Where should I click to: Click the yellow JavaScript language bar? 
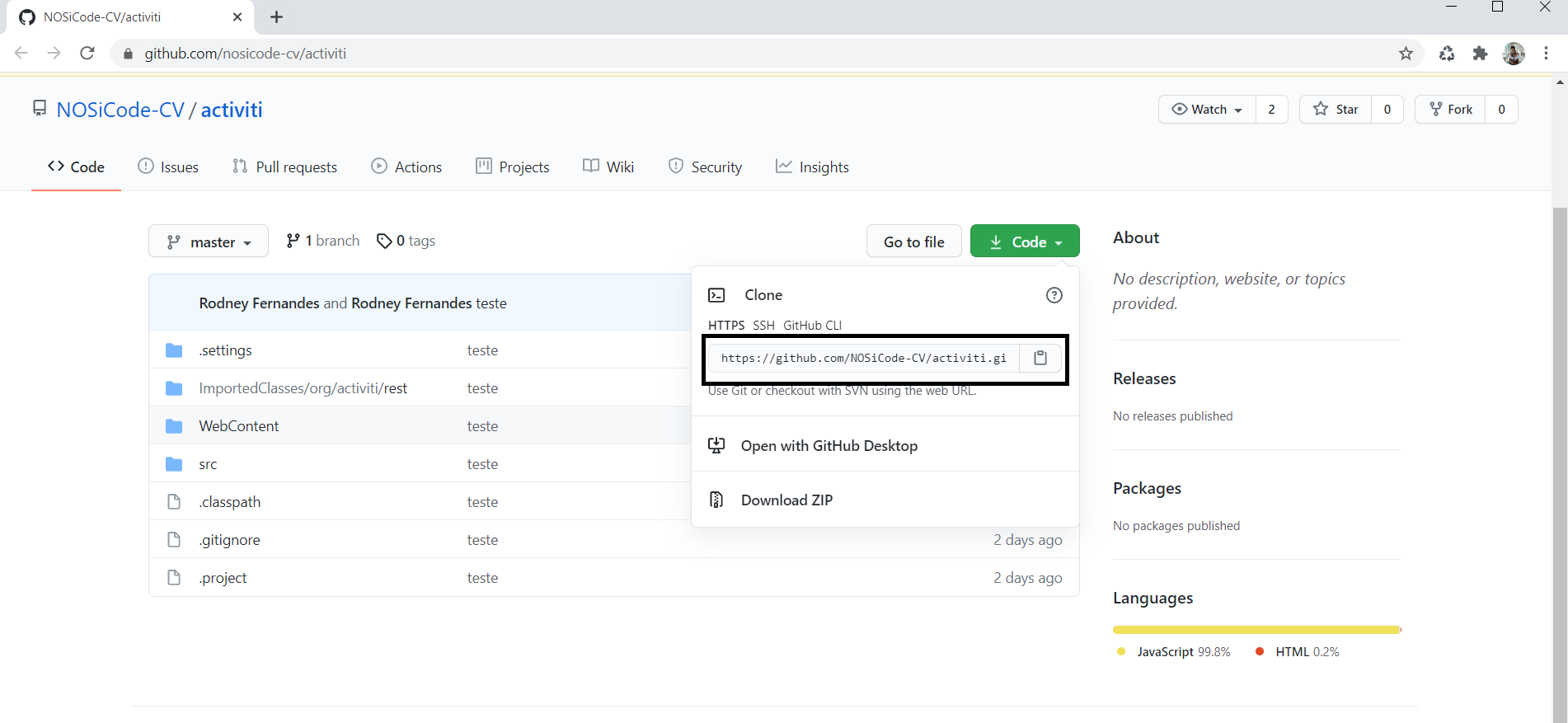[1256, 630]
